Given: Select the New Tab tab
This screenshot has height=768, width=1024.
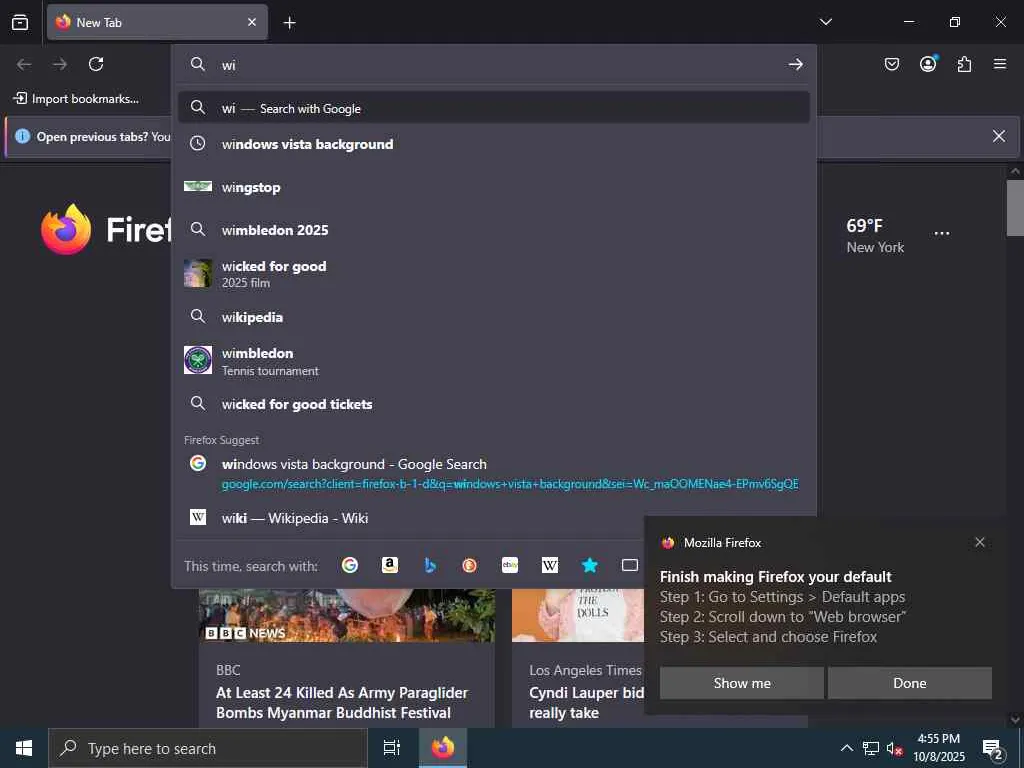Looking at the screenshot, I should 157,22.
